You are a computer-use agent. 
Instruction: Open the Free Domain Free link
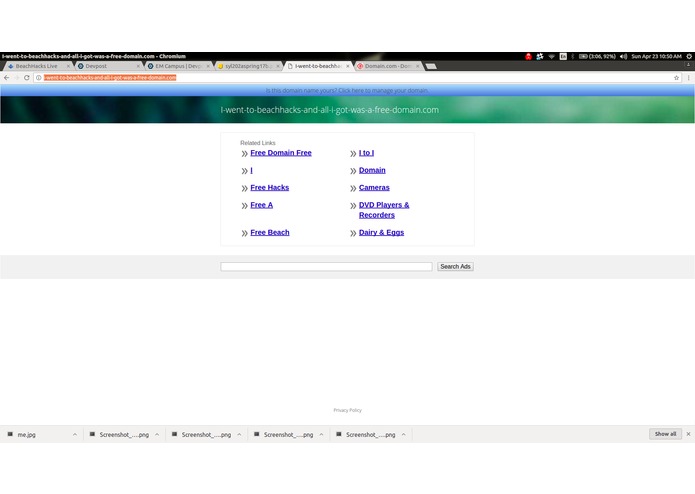pos(281,153)
